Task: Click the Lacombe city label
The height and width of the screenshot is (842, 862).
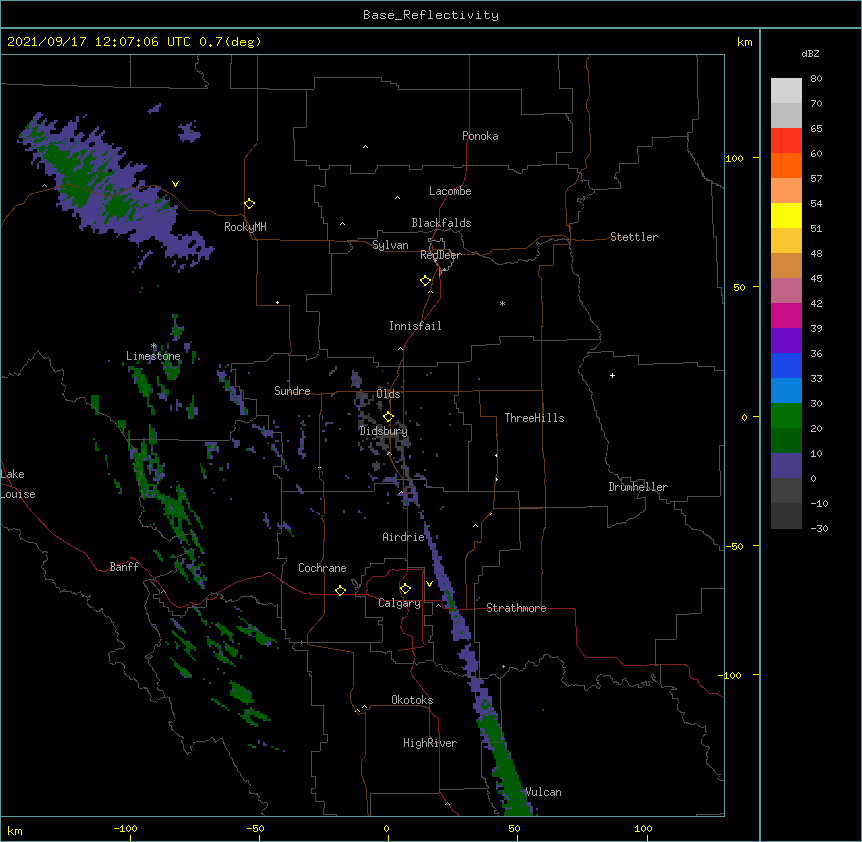Action: (450, 191)
